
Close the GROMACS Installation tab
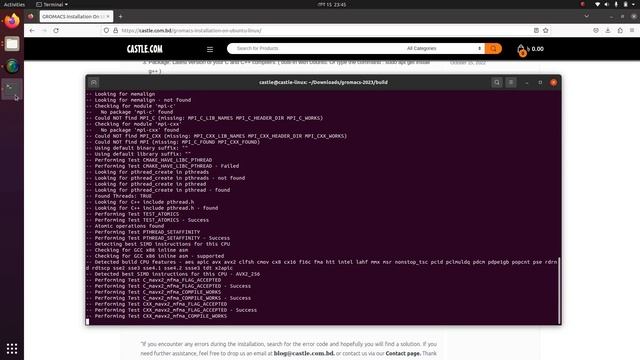coord(108,16)
